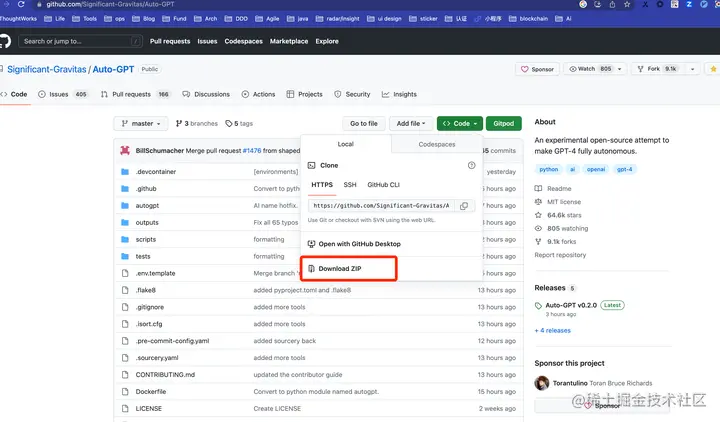This screenshot has width=720, height=422.
Task: Open the Significant-Gravitas owner link
Action: (x=47, y=69)
